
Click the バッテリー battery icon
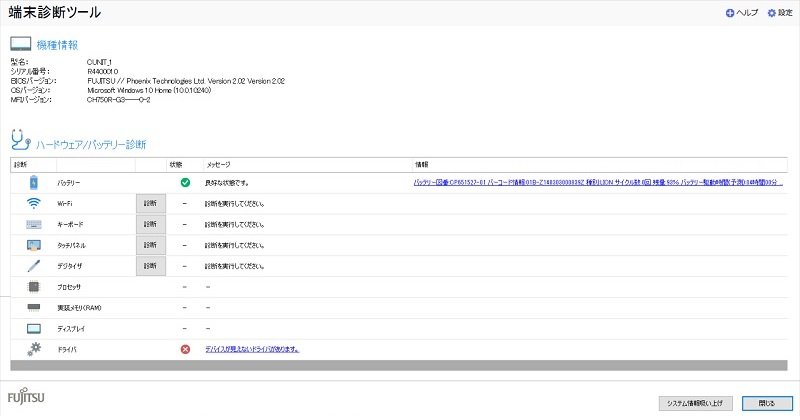tap(34, 182)
